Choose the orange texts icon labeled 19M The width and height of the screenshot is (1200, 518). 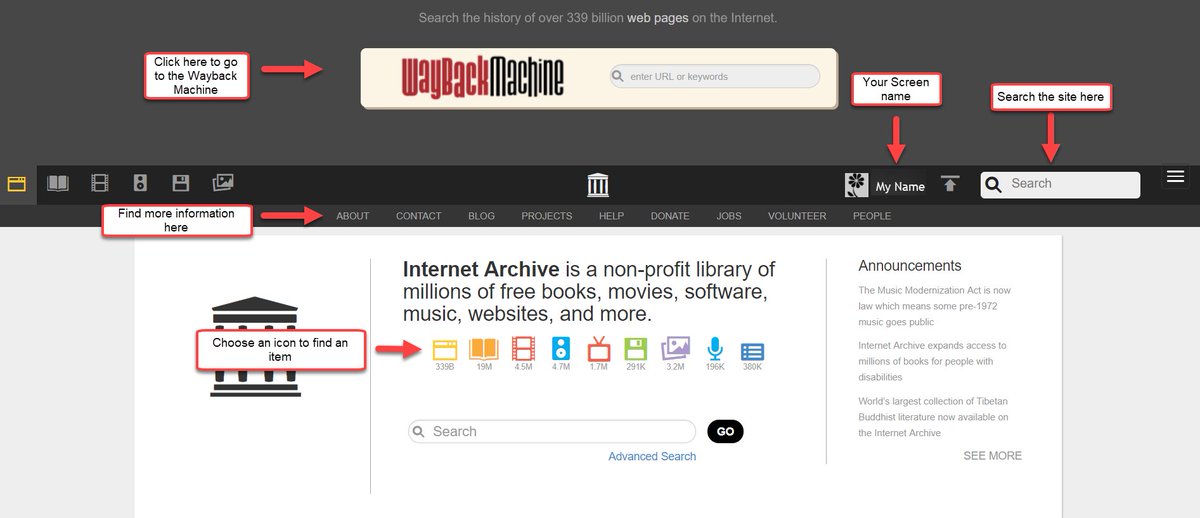pyautogui.click(x=484, y=349)
